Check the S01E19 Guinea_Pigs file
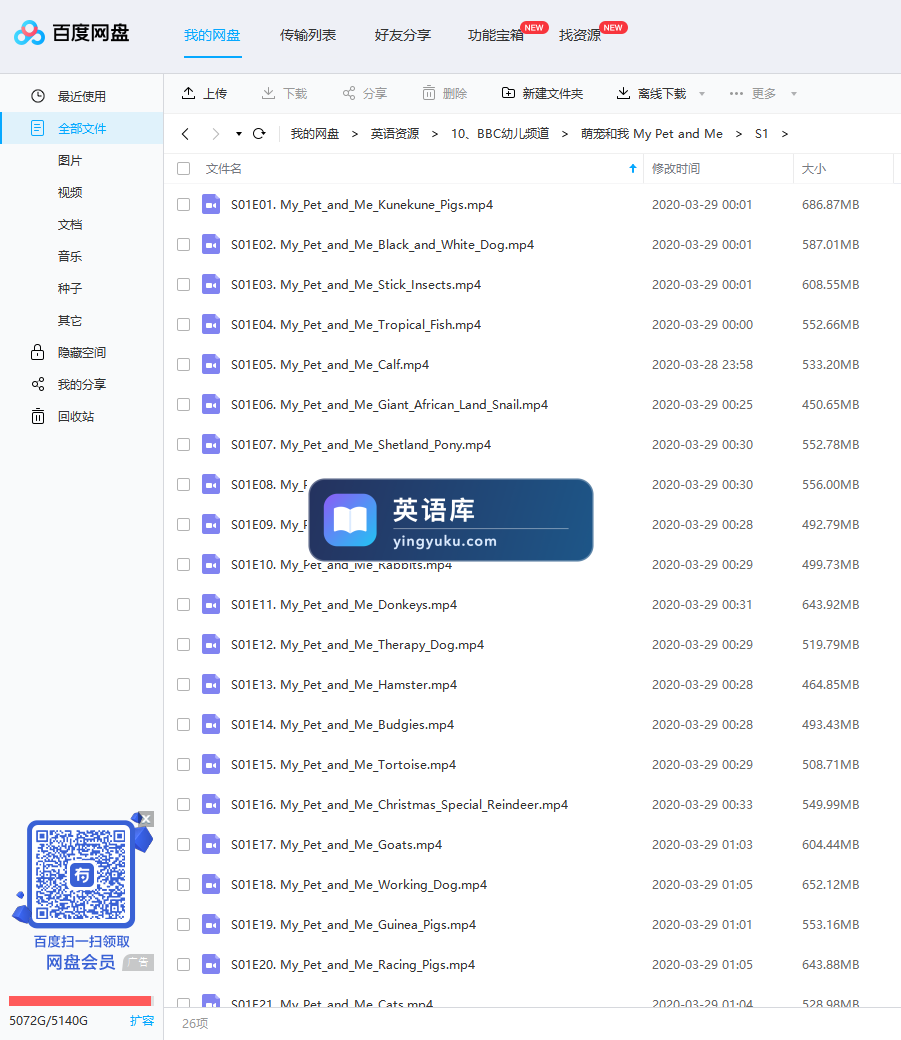This screenshot has height=1040, width=901. point(184,925)
